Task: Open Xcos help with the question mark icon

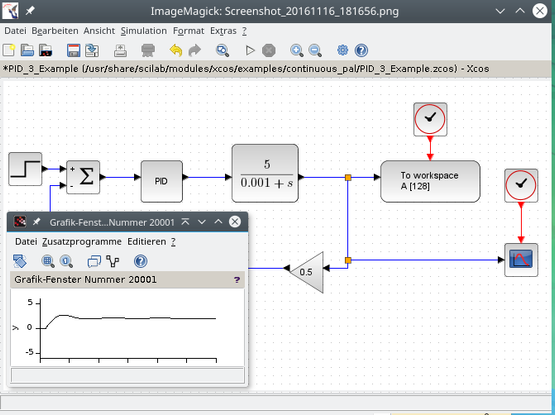Action: coord(361,50)
